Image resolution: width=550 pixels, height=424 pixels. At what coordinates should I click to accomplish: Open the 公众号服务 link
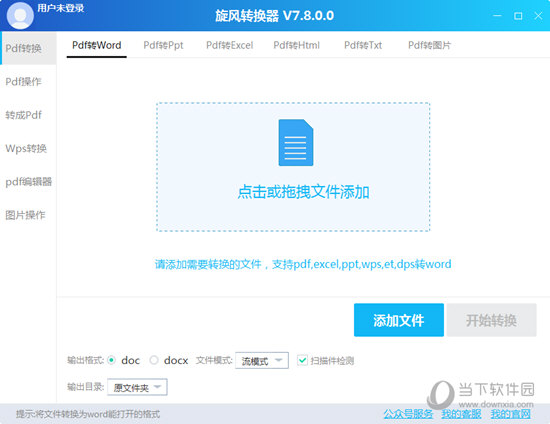(x=408, y=414)
